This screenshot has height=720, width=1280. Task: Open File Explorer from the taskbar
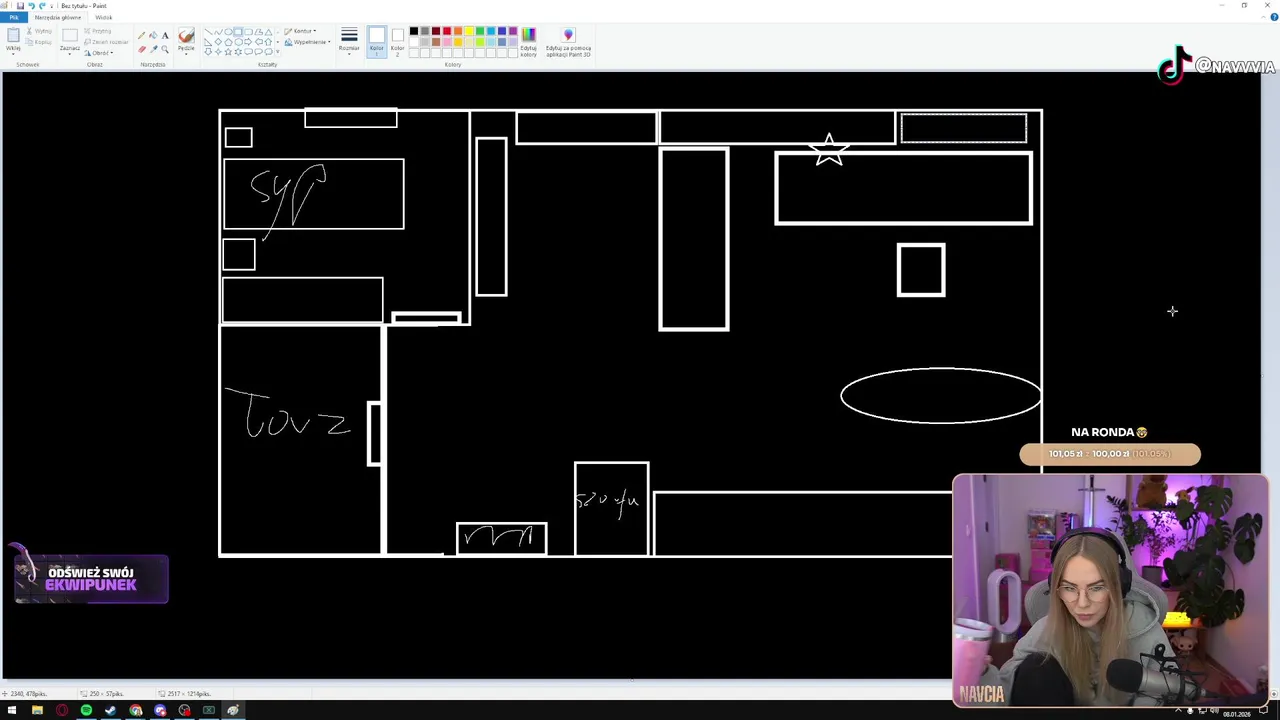click(x=37, y=710)
